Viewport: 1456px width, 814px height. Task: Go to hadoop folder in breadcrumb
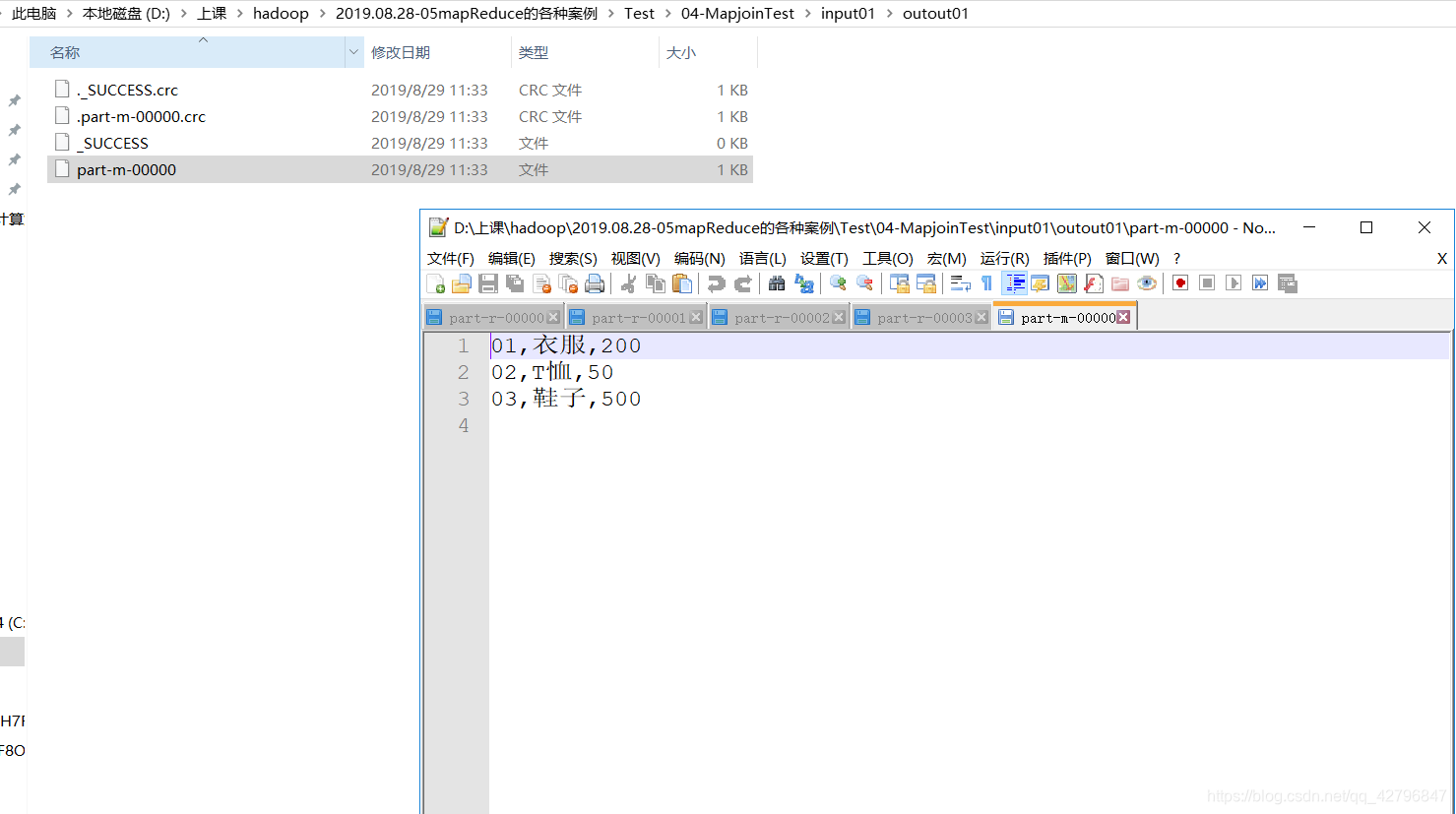(x=281, y=14)
